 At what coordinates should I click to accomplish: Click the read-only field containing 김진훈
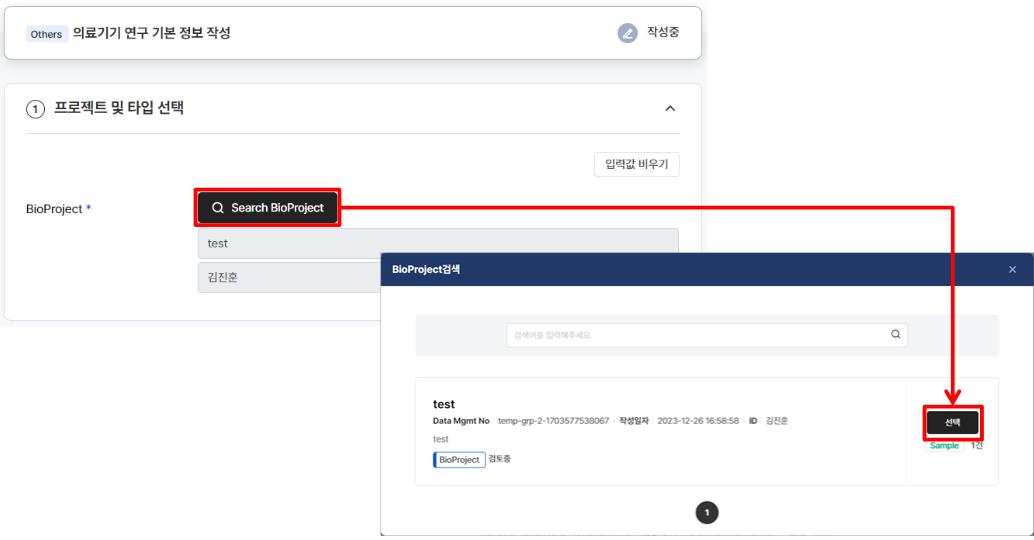(288, 277)
